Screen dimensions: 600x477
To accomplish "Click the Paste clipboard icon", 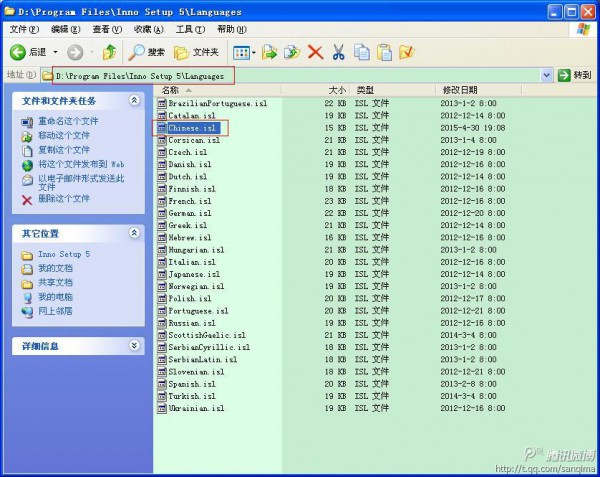I will [385, 52].
